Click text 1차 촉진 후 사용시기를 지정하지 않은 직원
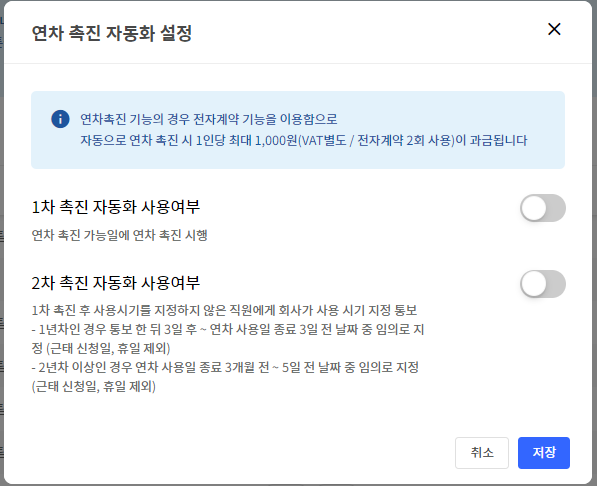This screenshot has height=486, width=597. click(x=224, y=310)
